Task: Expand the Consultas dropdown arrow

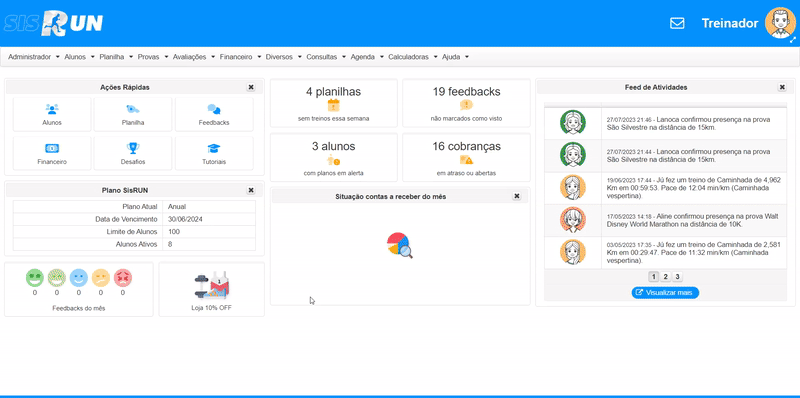Action: pyautogui.click(x=344, y=57)
